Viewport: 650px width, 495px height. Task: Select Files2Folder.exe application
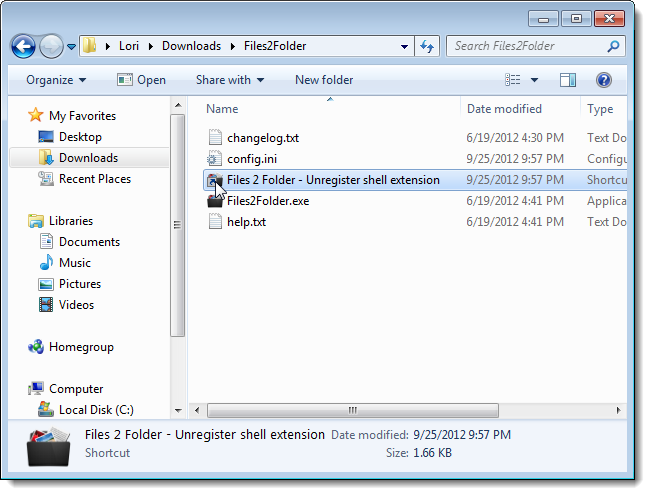[268, 201]
